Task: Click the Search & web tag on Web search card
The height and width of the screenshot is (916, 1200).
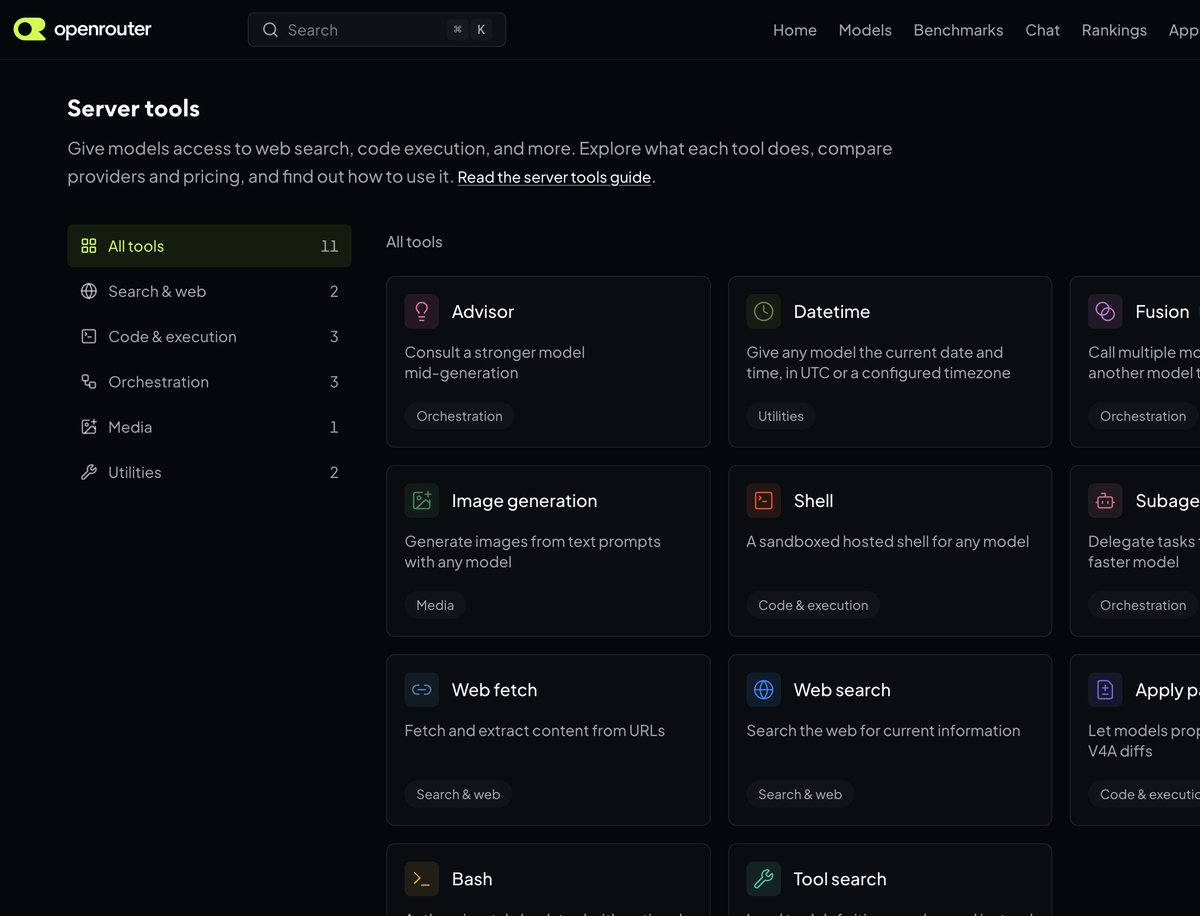Action: [800, 794]
